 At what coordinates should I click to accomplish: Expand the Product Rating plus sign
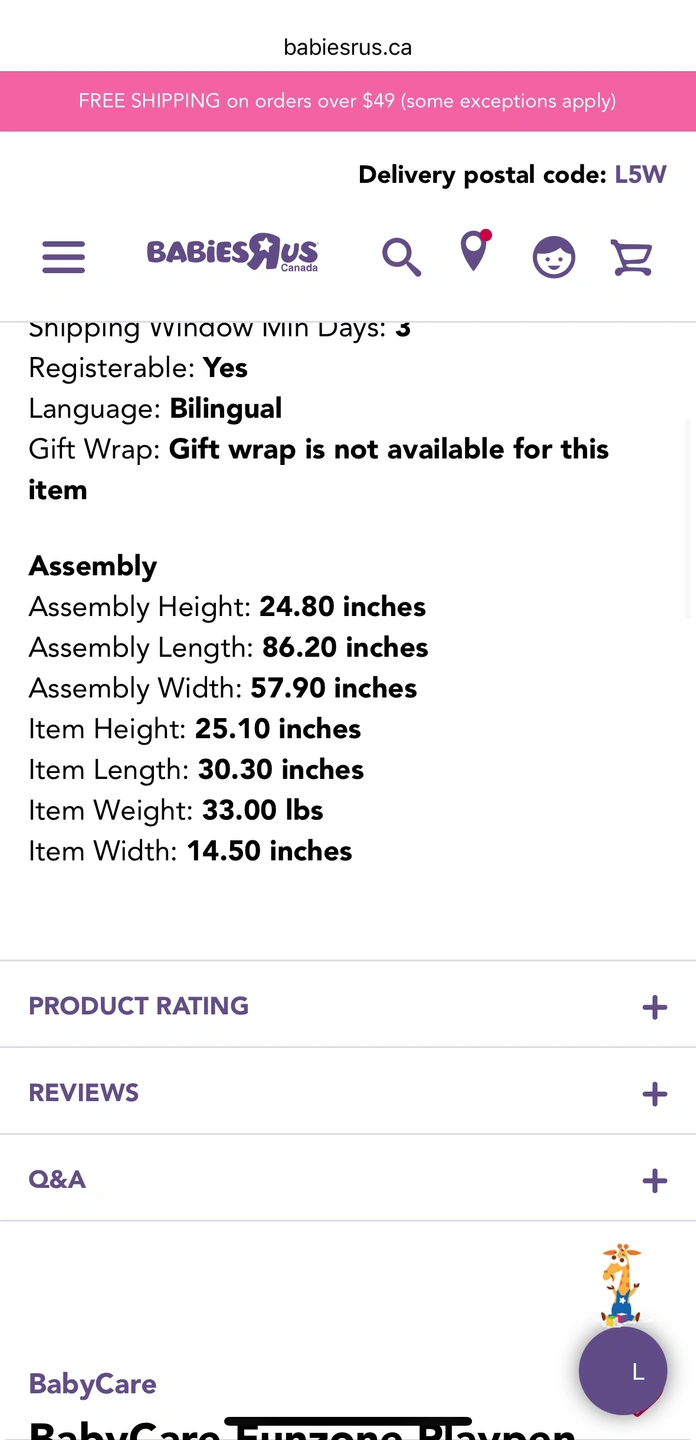(x=655, y=1007)
